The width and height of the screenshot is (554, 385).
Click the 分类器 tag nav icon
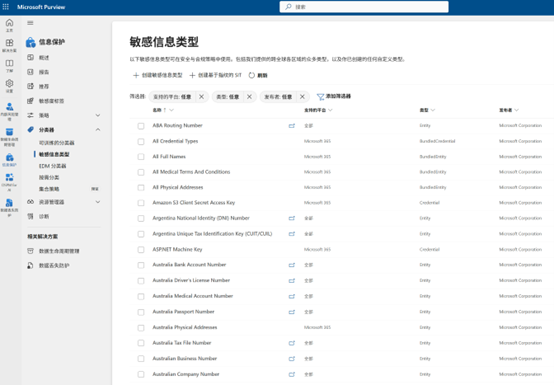coord(31,130)
